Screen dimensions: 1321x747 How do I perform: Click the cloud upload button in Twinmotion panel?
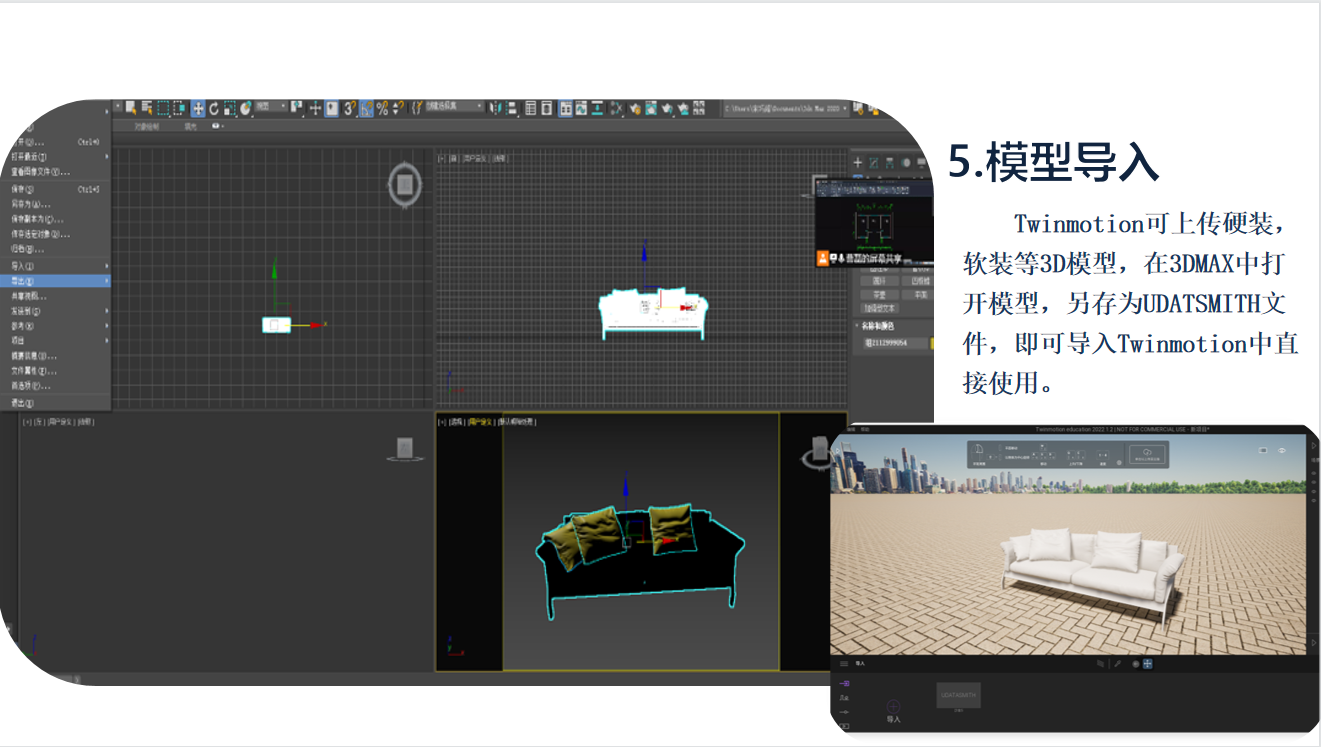click(x=1147, y=454)
